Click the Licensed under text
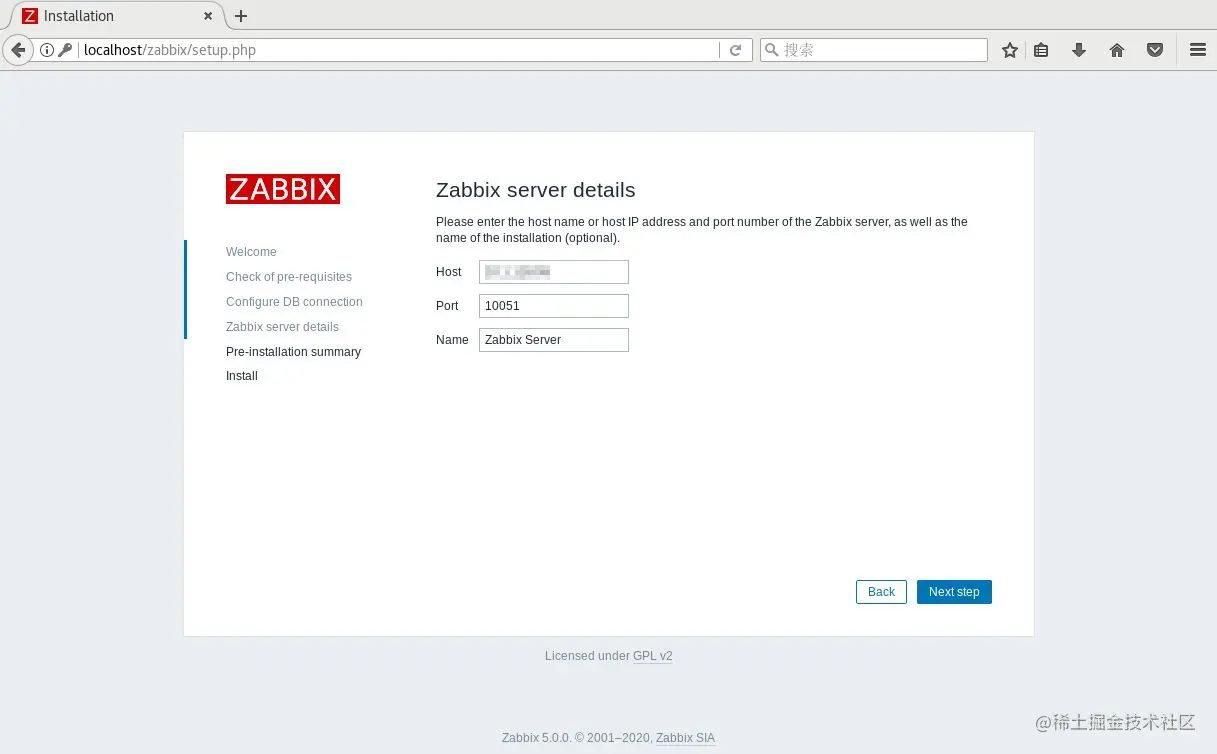This screenshot has width=1217, height=754. click(587, 656)
